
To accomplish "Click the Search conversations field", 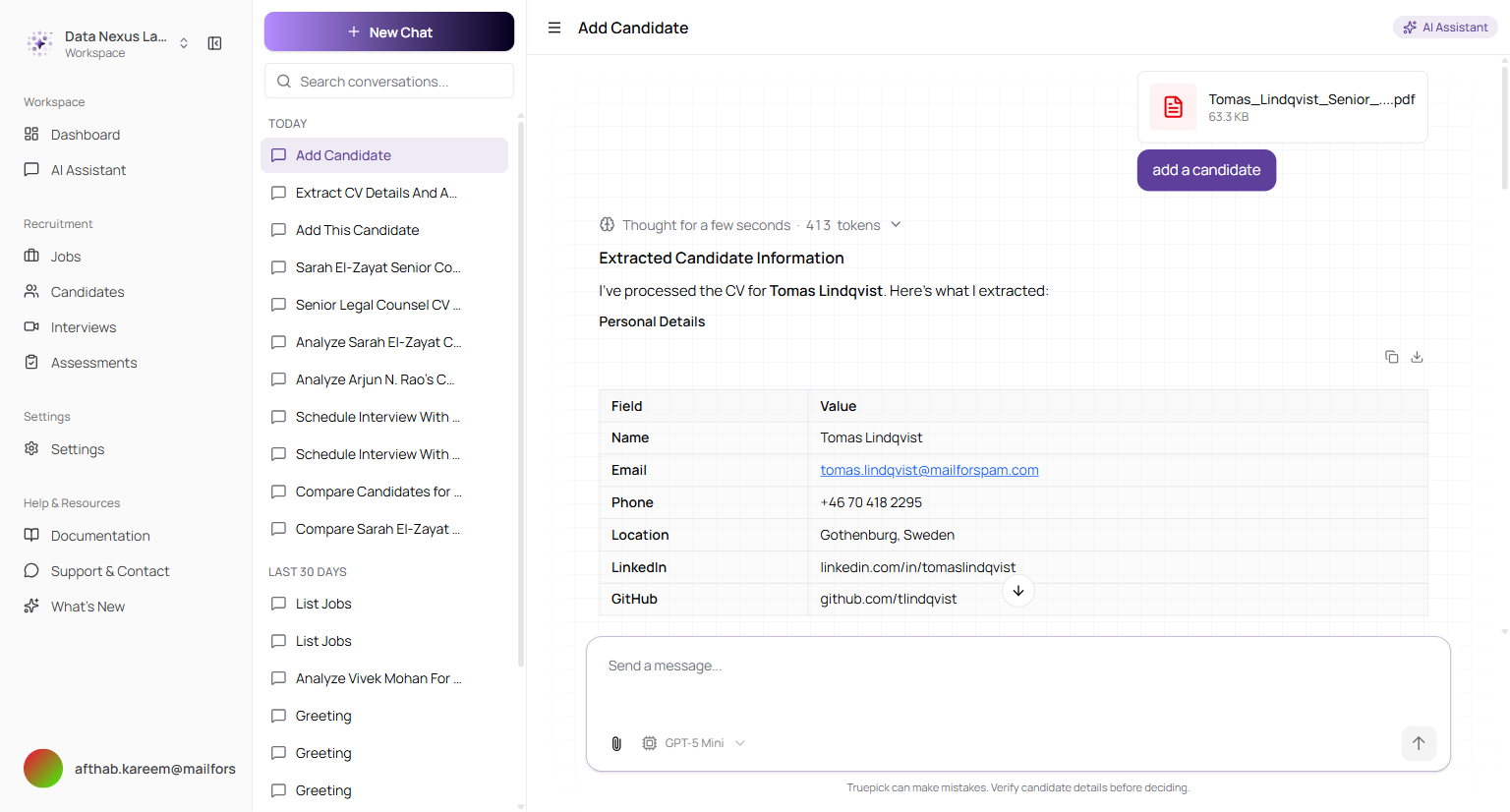I will click(389, 82).
